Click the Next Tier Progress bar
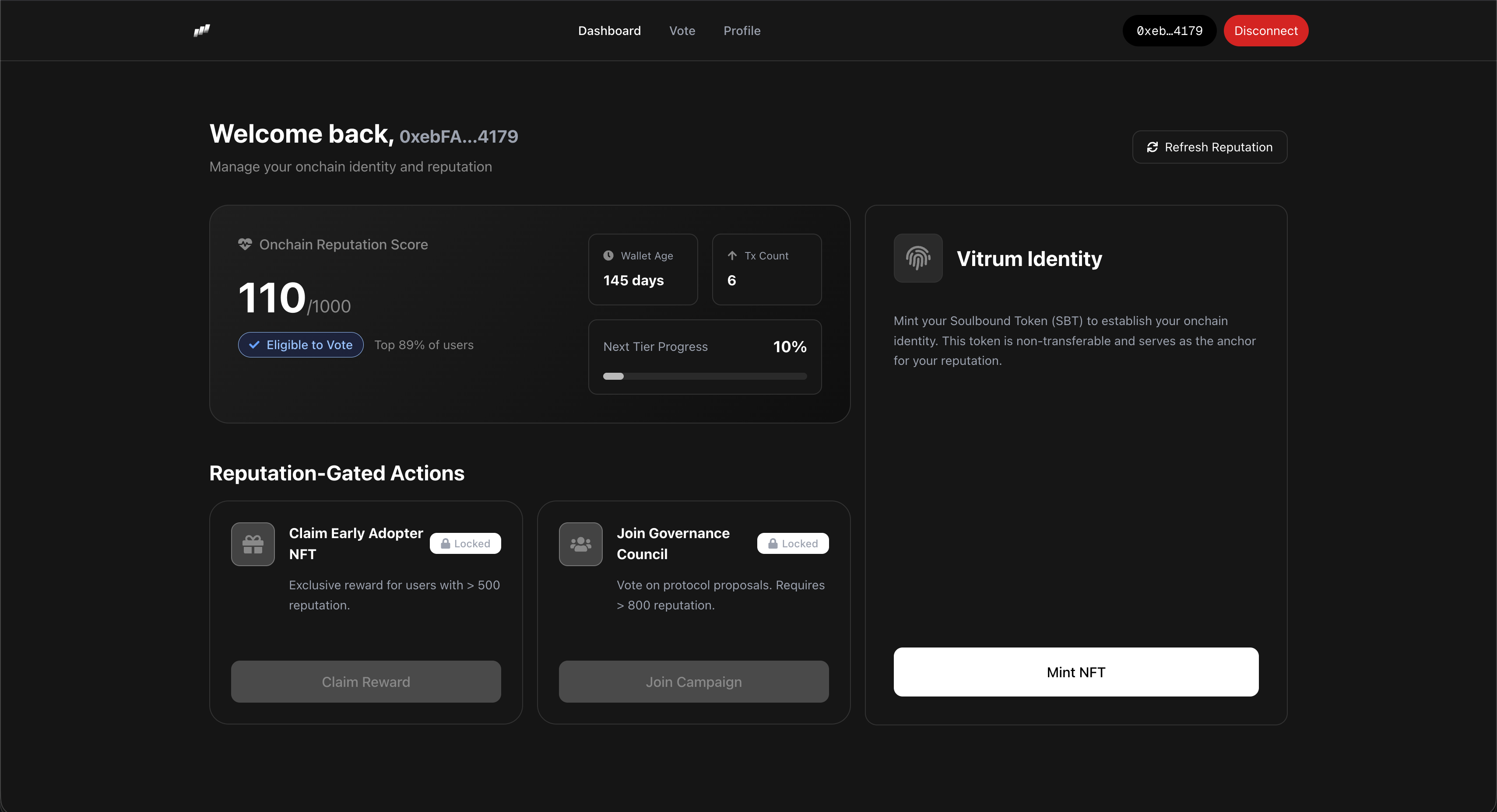 [704, 376]
